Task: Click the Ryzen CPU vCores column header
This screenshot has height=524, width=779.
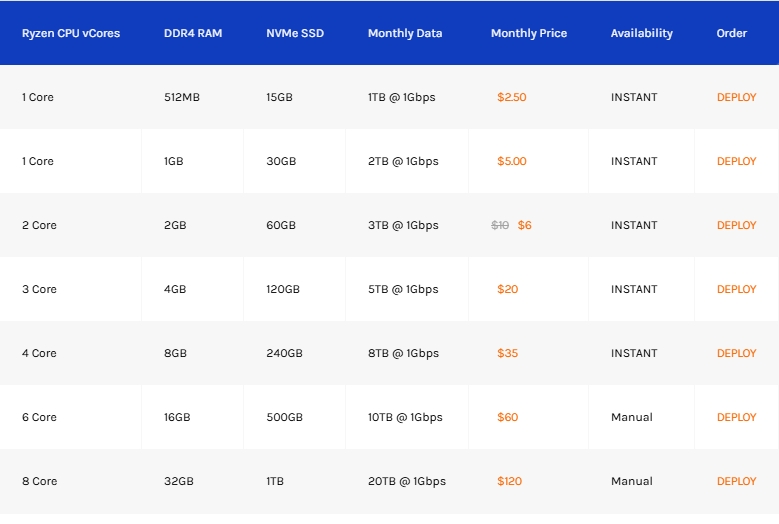Action: pyautogui.click(x=71, y=33)
